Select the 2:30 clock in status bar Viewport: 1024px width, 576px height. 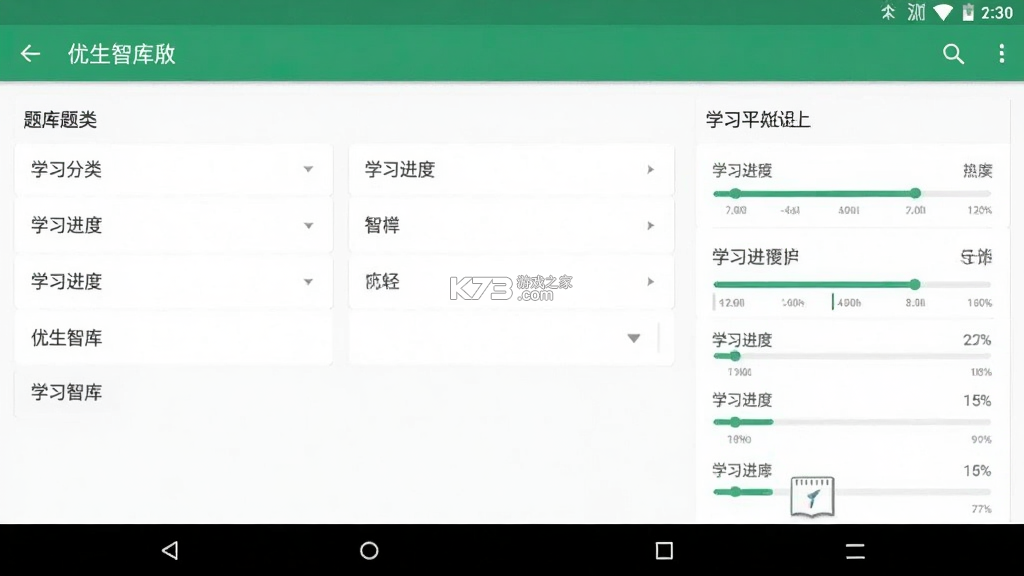[x=997, y=12]
